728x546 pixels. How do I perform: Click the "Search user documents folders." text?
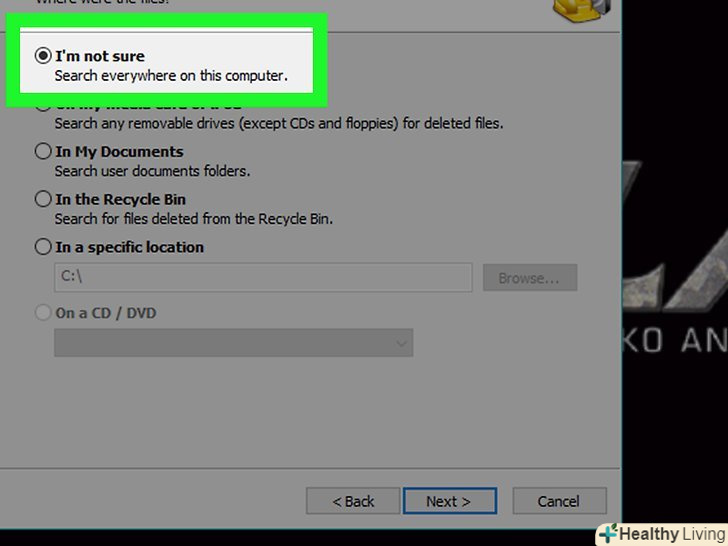click(x=152, y=171)
